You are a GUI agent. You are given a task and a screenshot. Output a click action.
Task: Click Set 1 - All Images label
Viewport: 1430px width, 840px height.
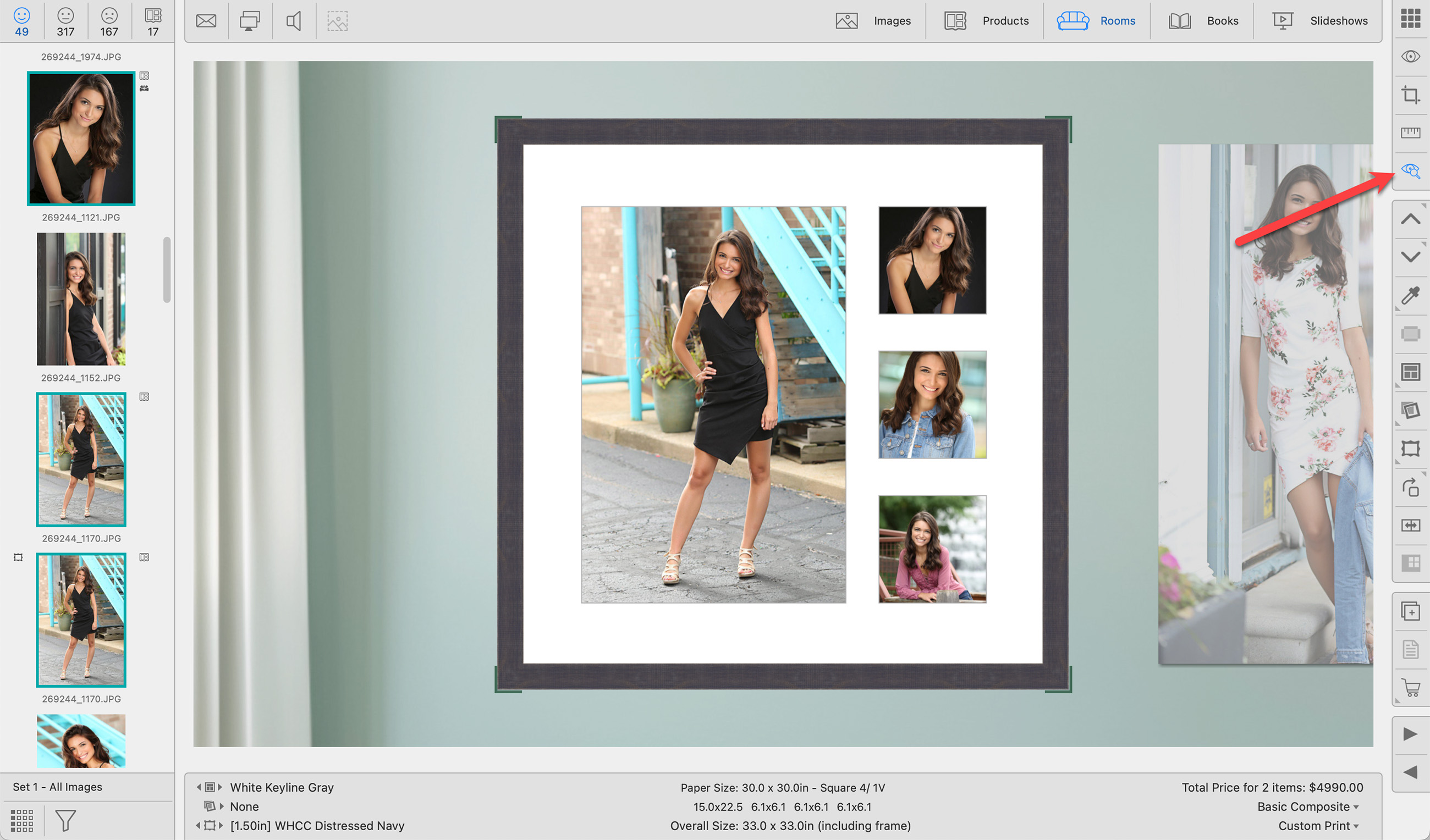coord(57,787)
